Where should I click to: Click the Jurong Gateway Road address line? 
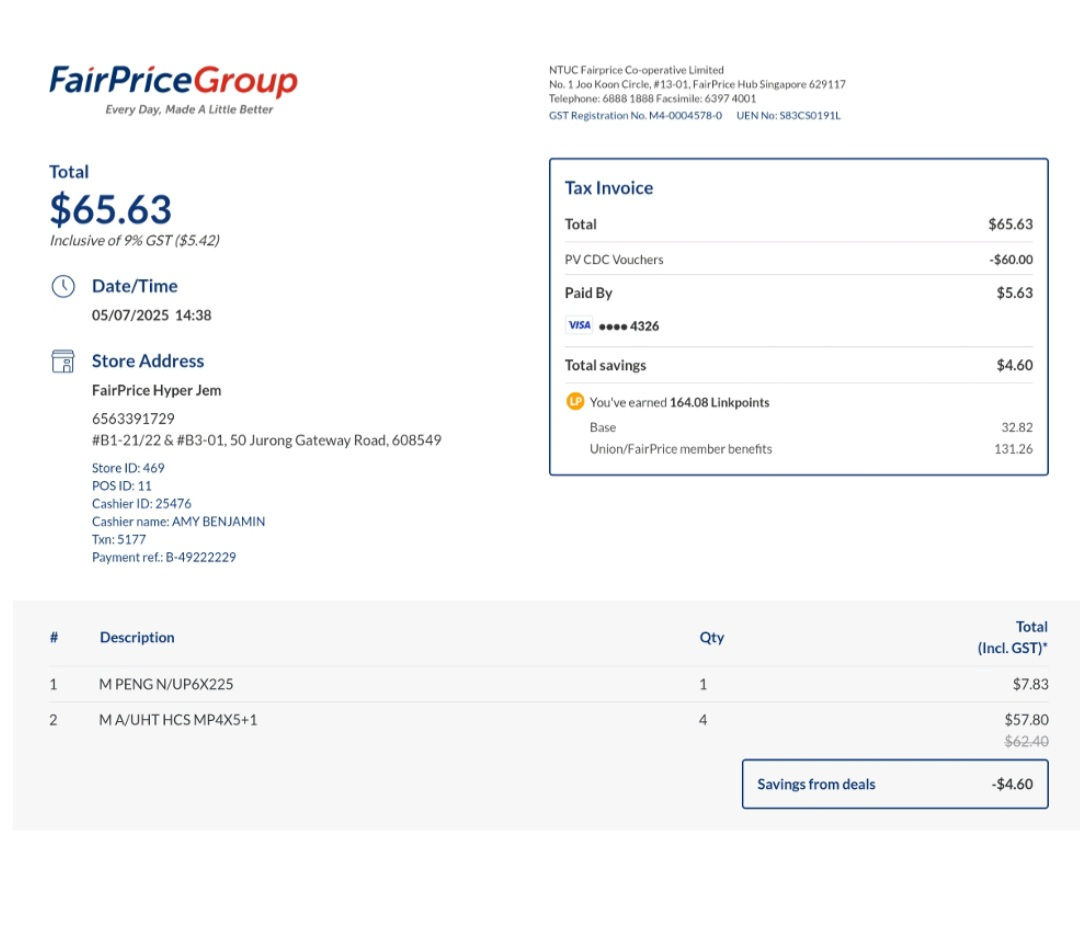pyautogui.click(x=267, y=440)
